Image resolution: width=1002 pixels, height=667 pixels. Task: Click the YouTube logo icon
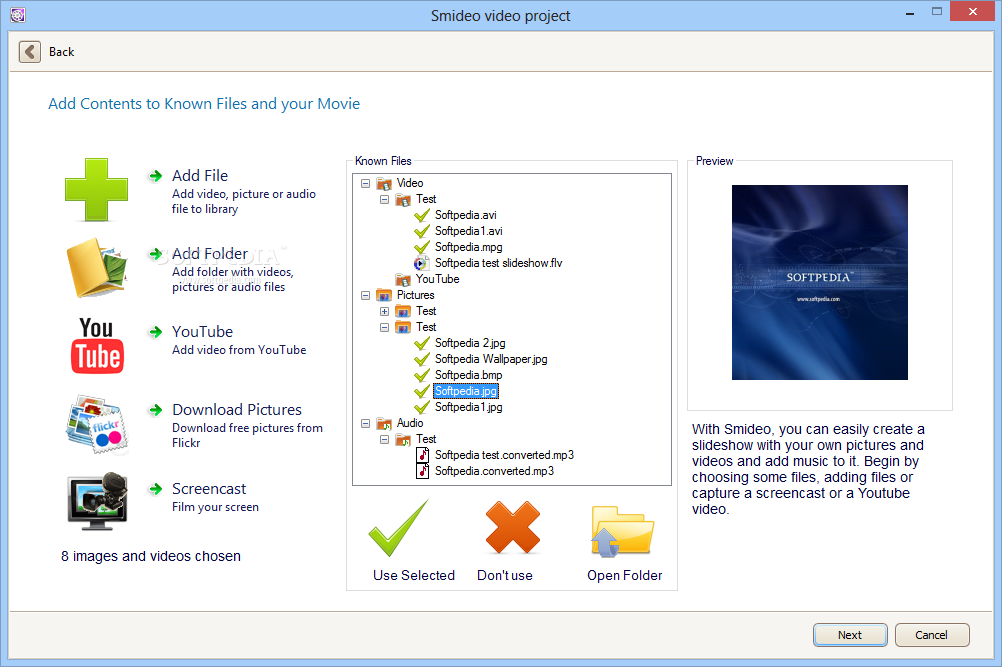pyautogui.click(x=97, y=346)
